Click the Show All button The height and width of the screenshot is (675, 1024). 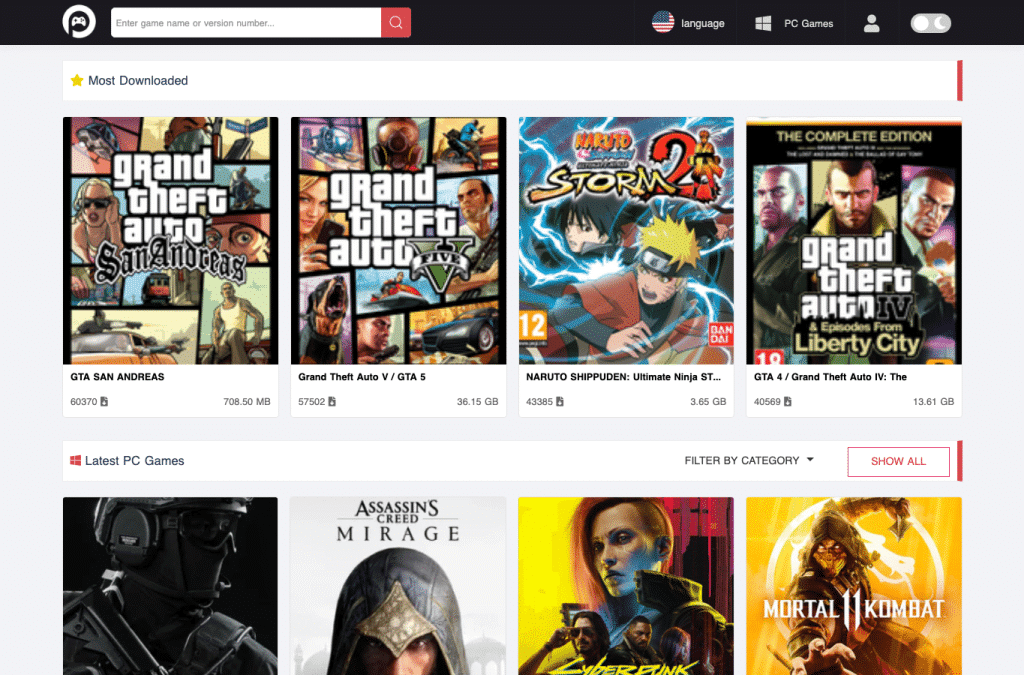pos(898,462)
